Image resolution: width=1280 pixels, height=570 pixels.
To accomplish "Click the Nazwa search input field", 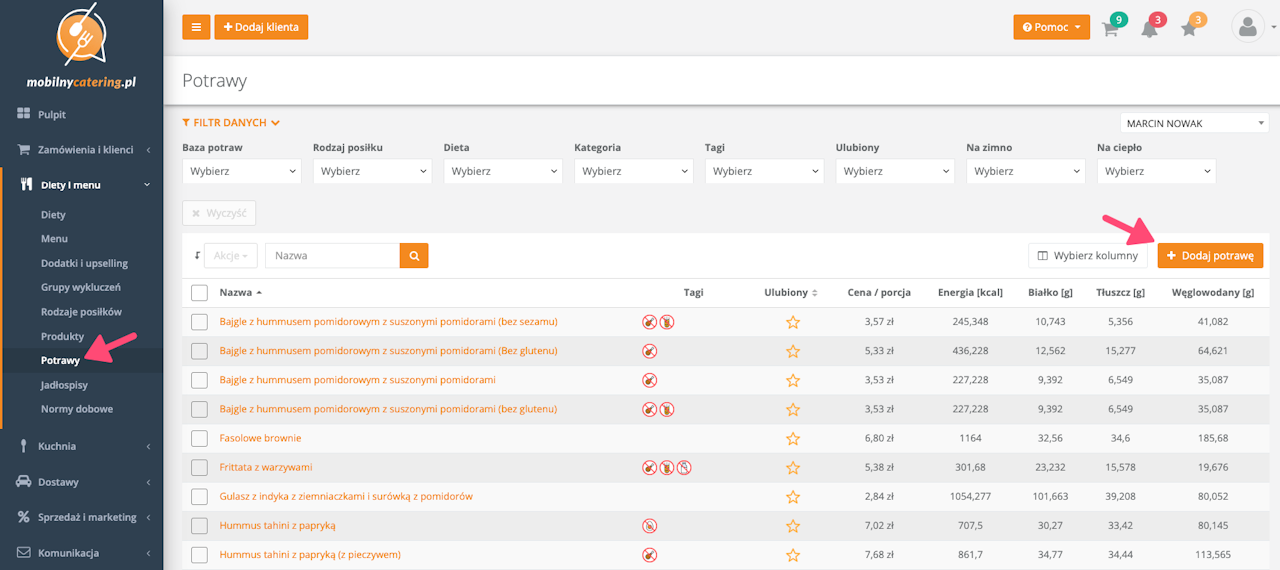I will (332, 256).
